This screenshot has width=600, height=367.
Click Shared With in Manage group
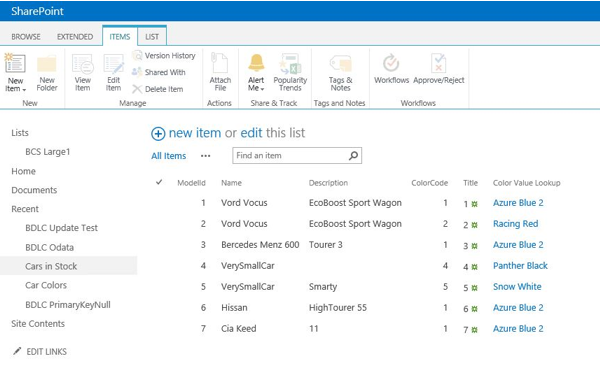tap(159, 72)
